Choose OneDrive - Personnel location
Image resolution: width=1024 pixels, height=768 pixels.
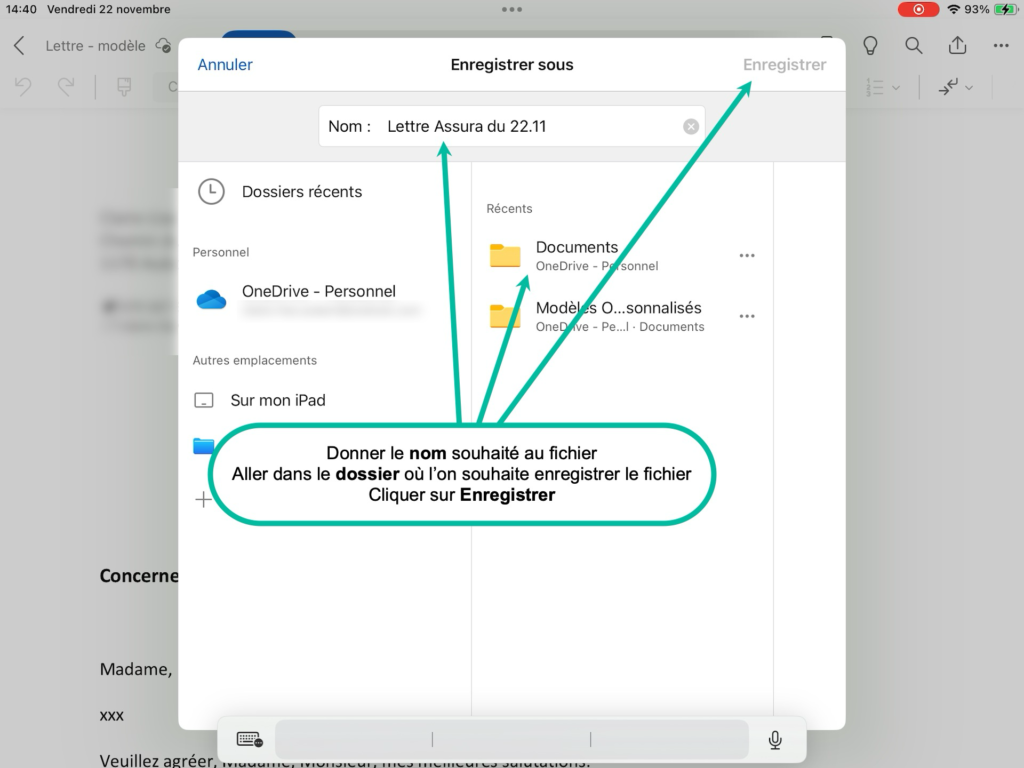(x=318, y=292)
